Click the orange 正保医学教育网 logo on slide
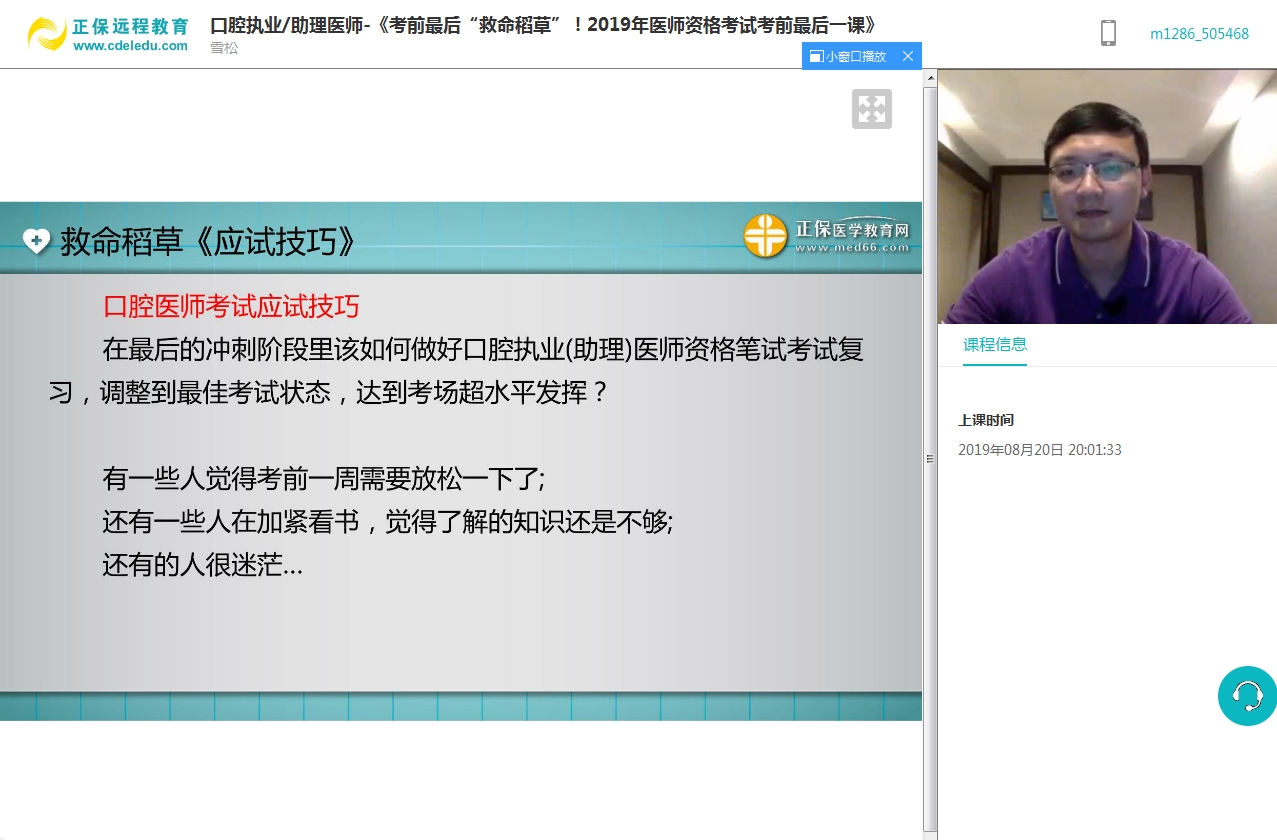The image size is (1277, 840). [x=766, y=236]
